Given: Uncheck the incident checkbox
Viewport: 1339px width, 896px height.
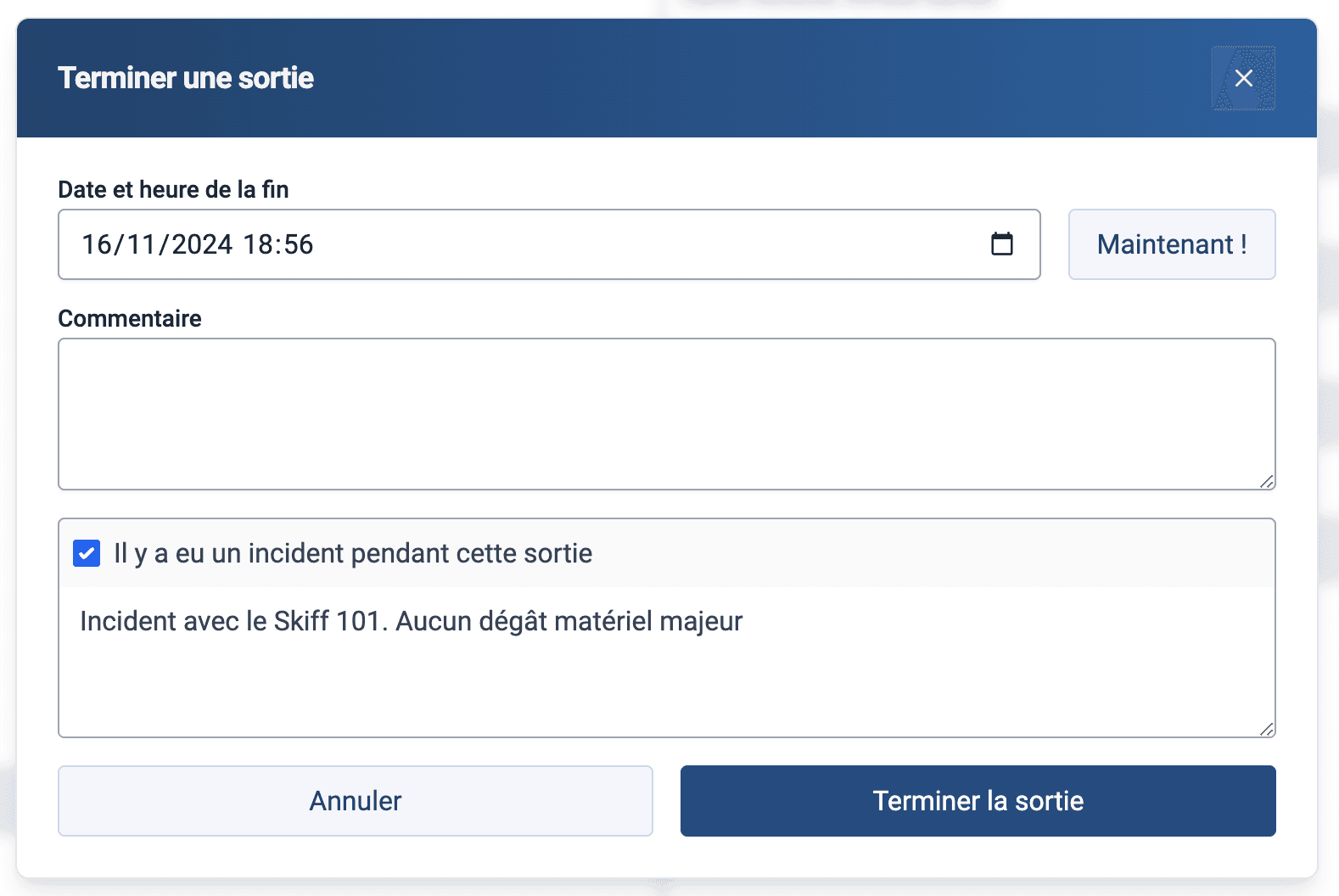Looking at the screenshot, I should pos(87,553).
